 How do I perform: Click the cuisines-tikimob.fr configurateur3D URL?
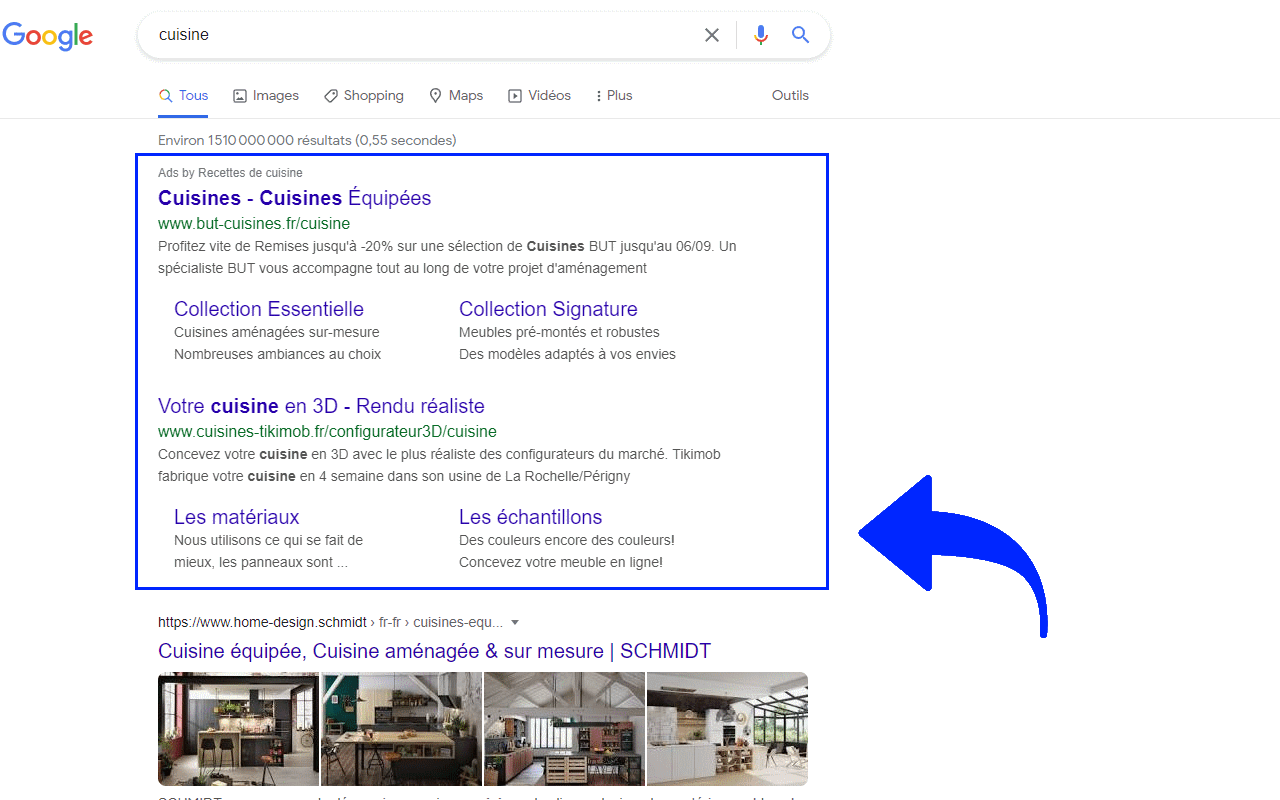pyautogui.click(x=327, y=432)
